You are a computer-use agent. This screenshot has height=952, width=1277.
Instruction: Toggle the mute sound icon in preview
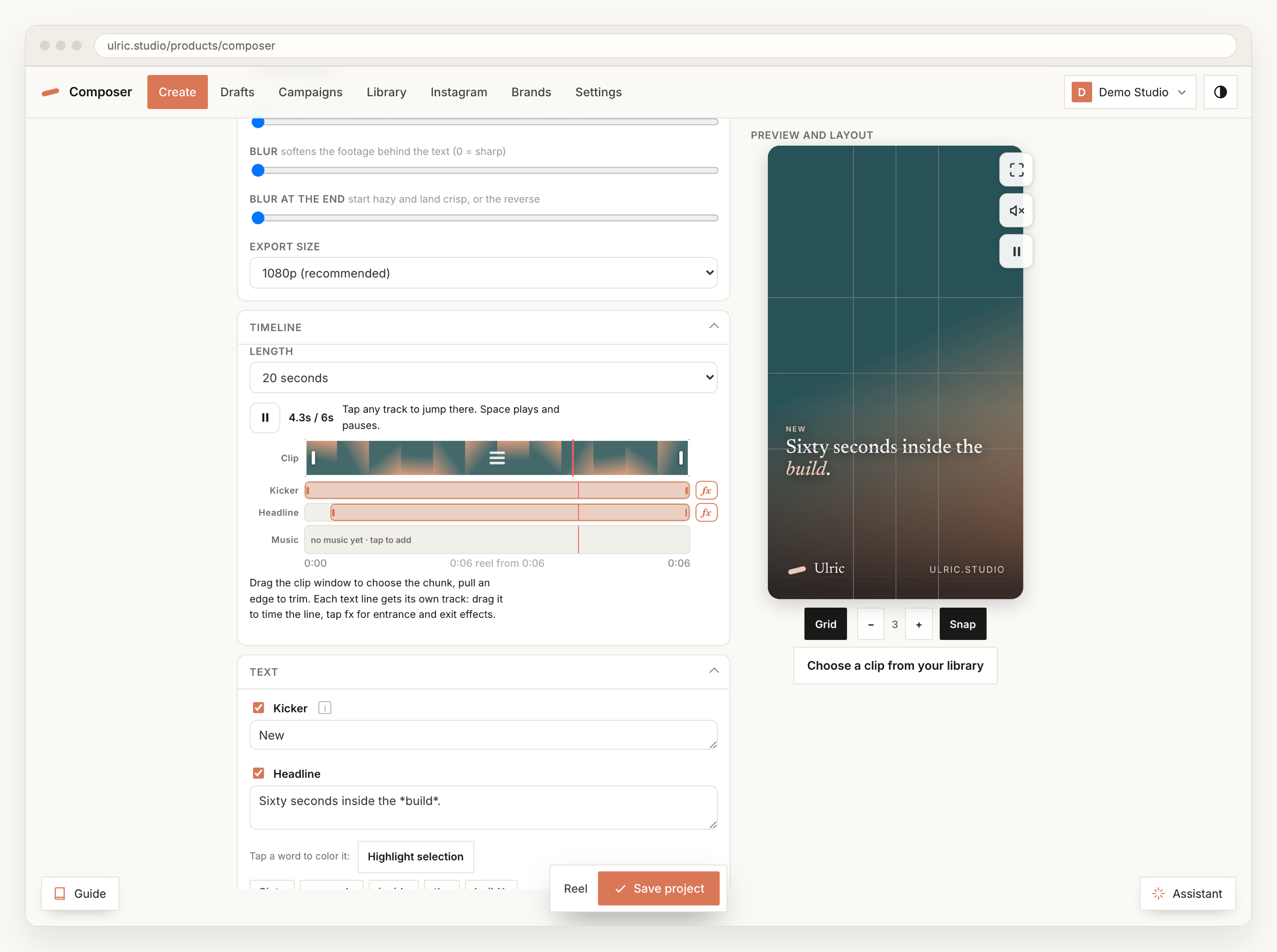click(1016, 211)
